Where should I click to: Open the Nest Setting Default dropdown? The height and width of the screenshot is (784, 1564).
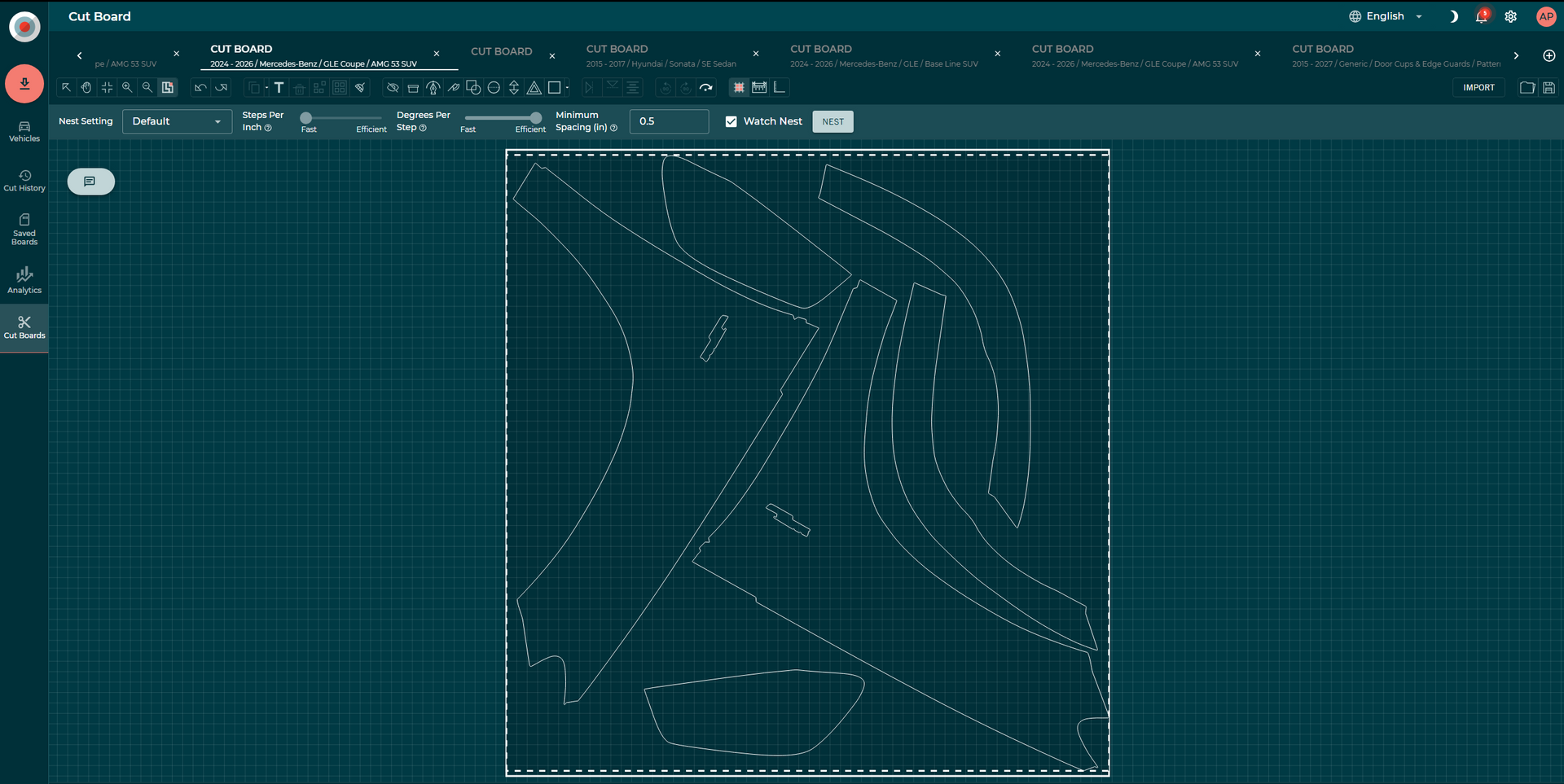[177, 121]
